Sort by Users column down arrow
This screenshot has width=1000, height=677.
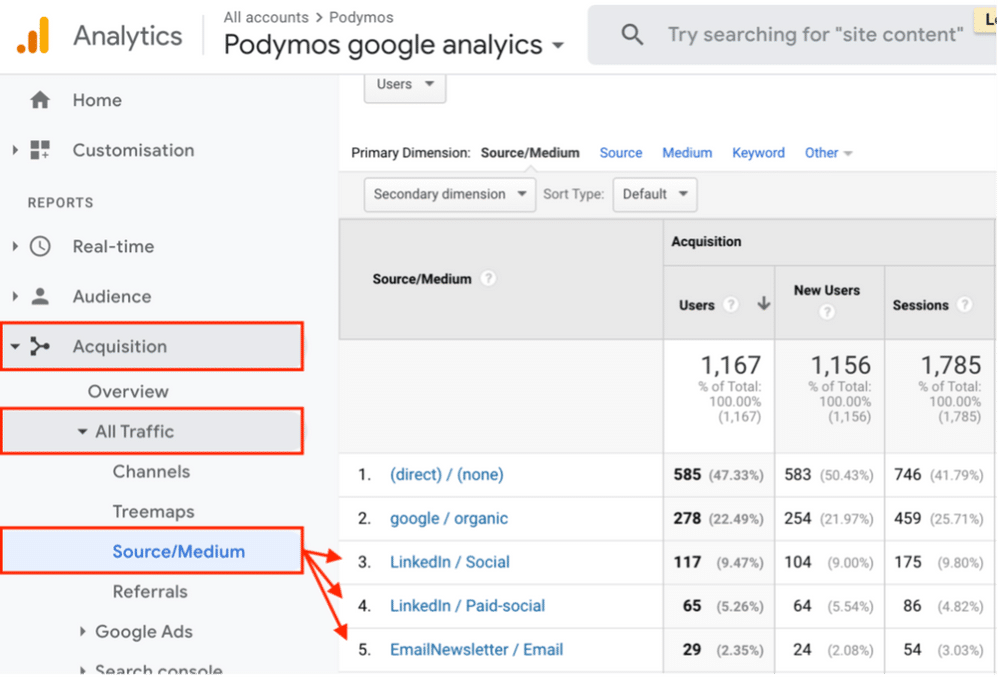coord(763,304)
